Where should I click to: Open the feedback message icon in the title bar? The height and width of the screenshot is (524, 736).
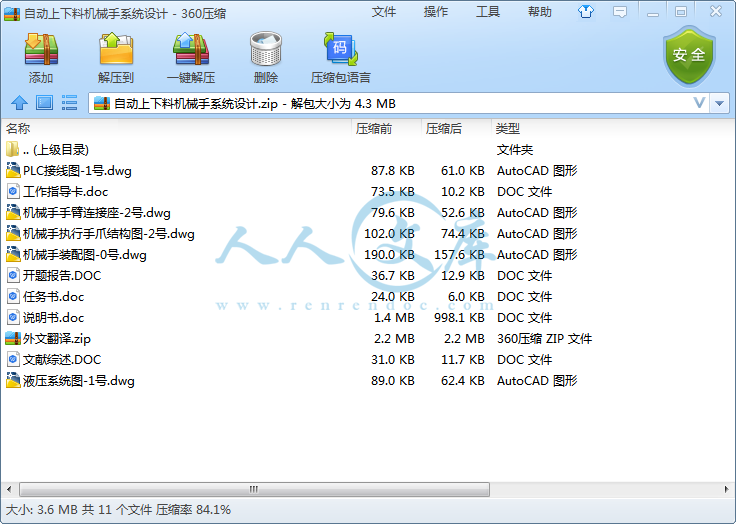[x=620, y=12]
